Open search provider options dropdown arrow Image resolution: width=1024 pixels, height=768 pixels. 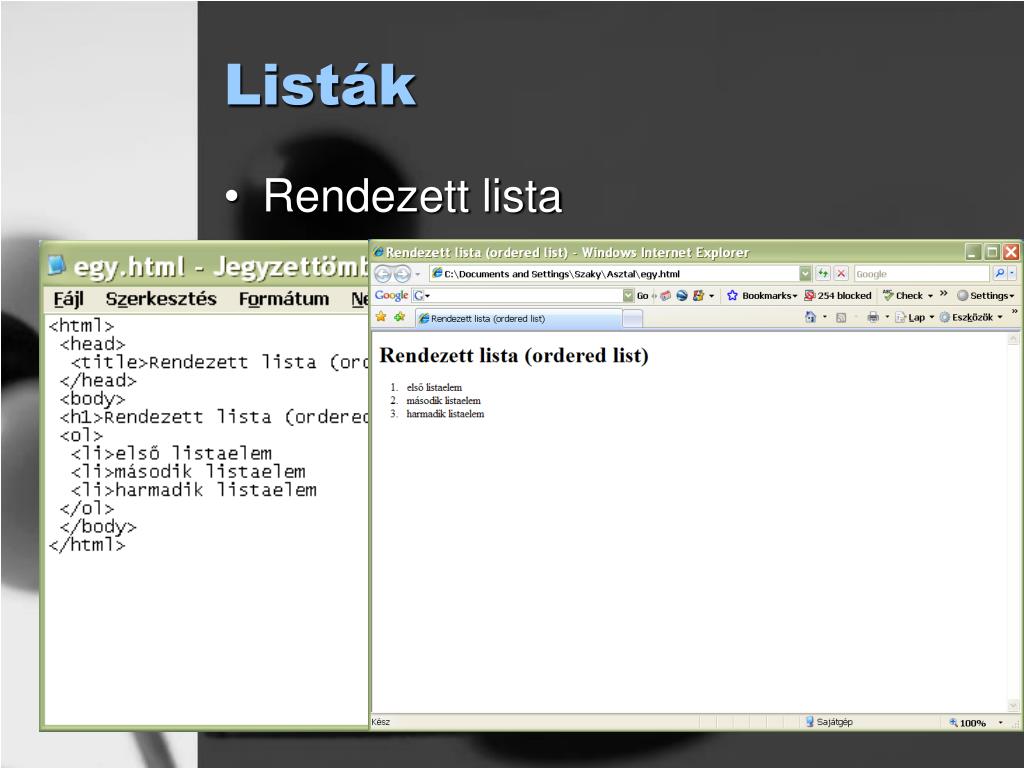tap(1012, 274)
